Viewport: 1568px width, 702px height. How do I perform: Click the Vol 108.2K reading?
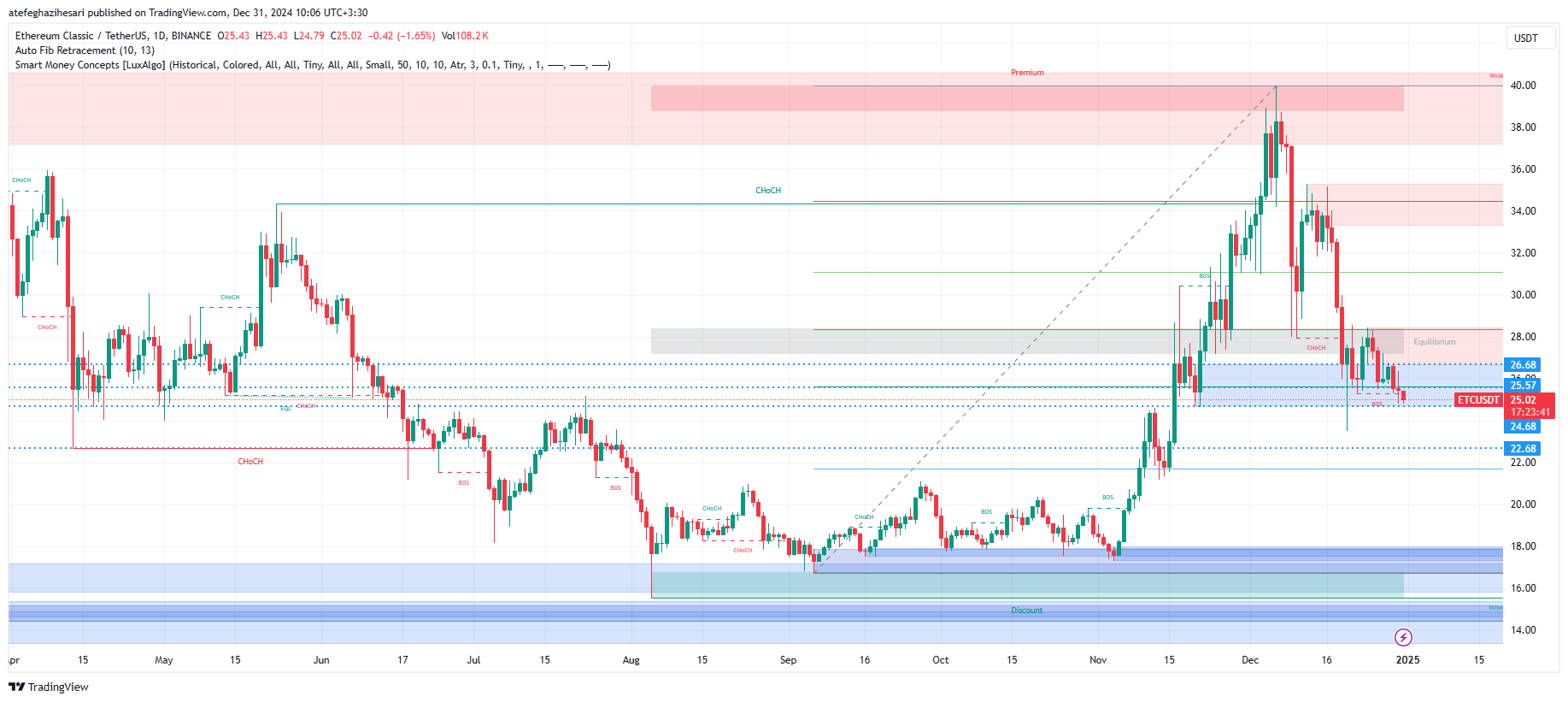(x=465, y=36)
